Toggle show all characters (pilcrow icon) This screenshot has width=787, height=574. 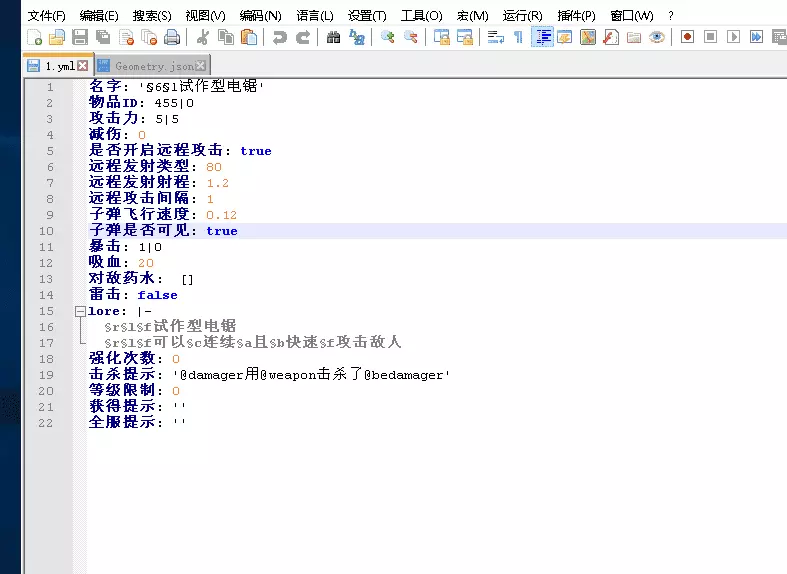(518, 37)
